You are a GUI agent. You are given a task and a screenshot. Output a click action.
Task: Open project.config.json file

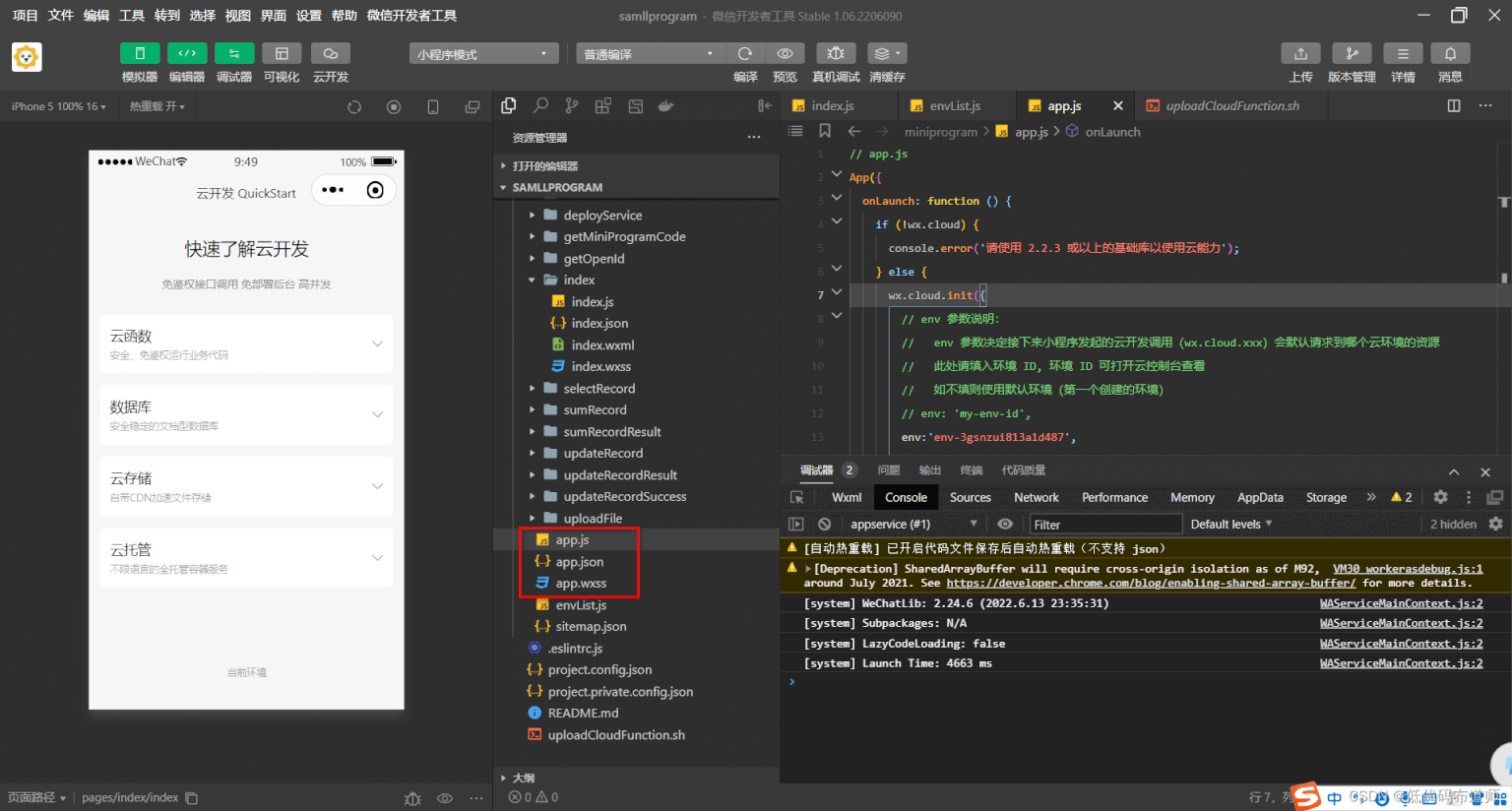click(599, 669)
